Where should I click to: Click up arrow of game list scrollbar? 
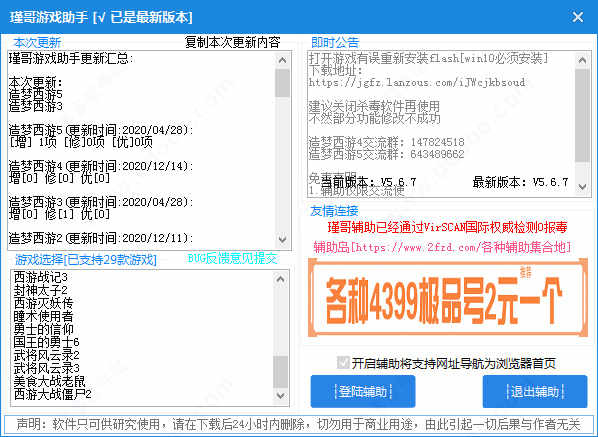281,279
